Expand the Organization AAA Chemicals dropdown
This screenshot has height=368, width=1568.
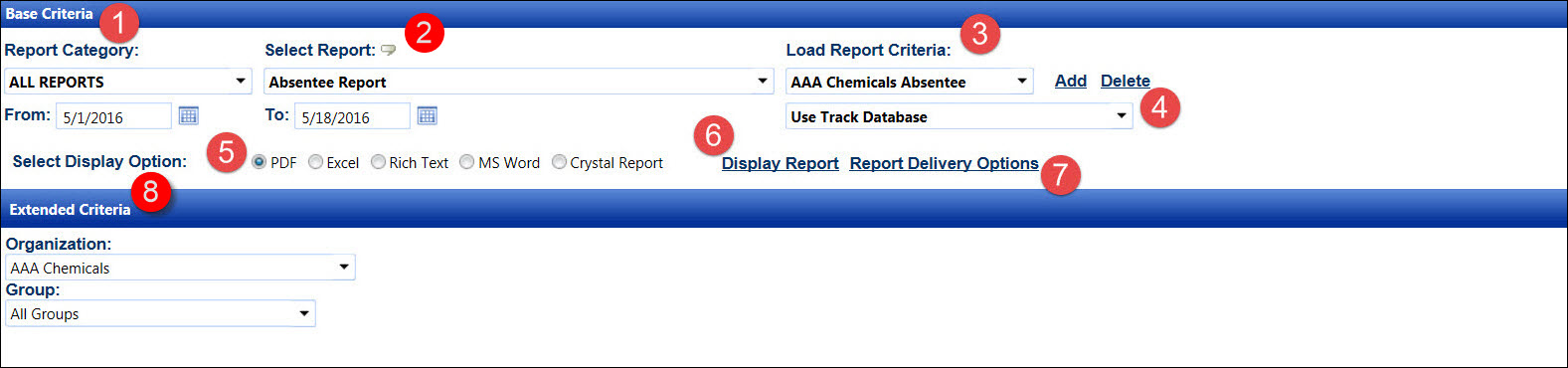click(180, 268)
